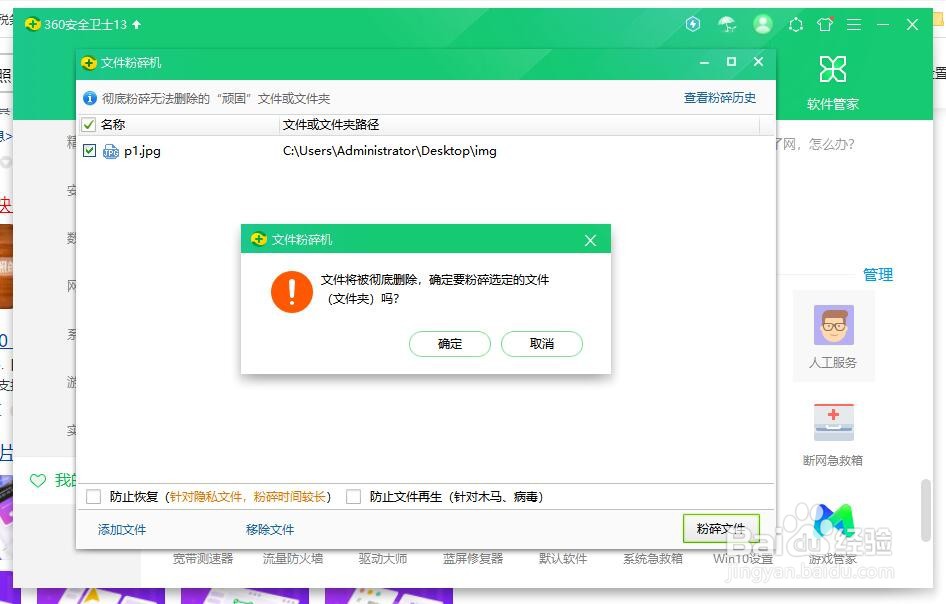Close the 文件粉碎机 confirmation dialog
This screenshot has width=946, height=604.
[591, 240]
